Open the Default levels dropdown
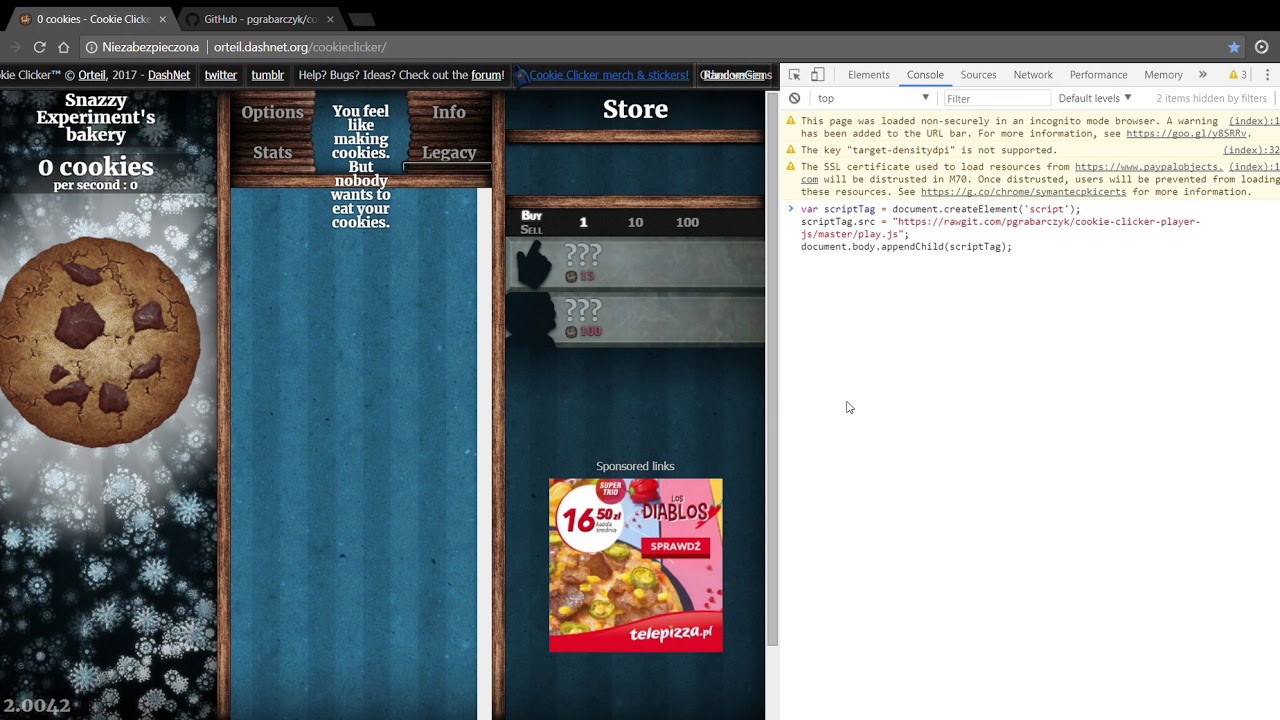 coord(1095,98)
